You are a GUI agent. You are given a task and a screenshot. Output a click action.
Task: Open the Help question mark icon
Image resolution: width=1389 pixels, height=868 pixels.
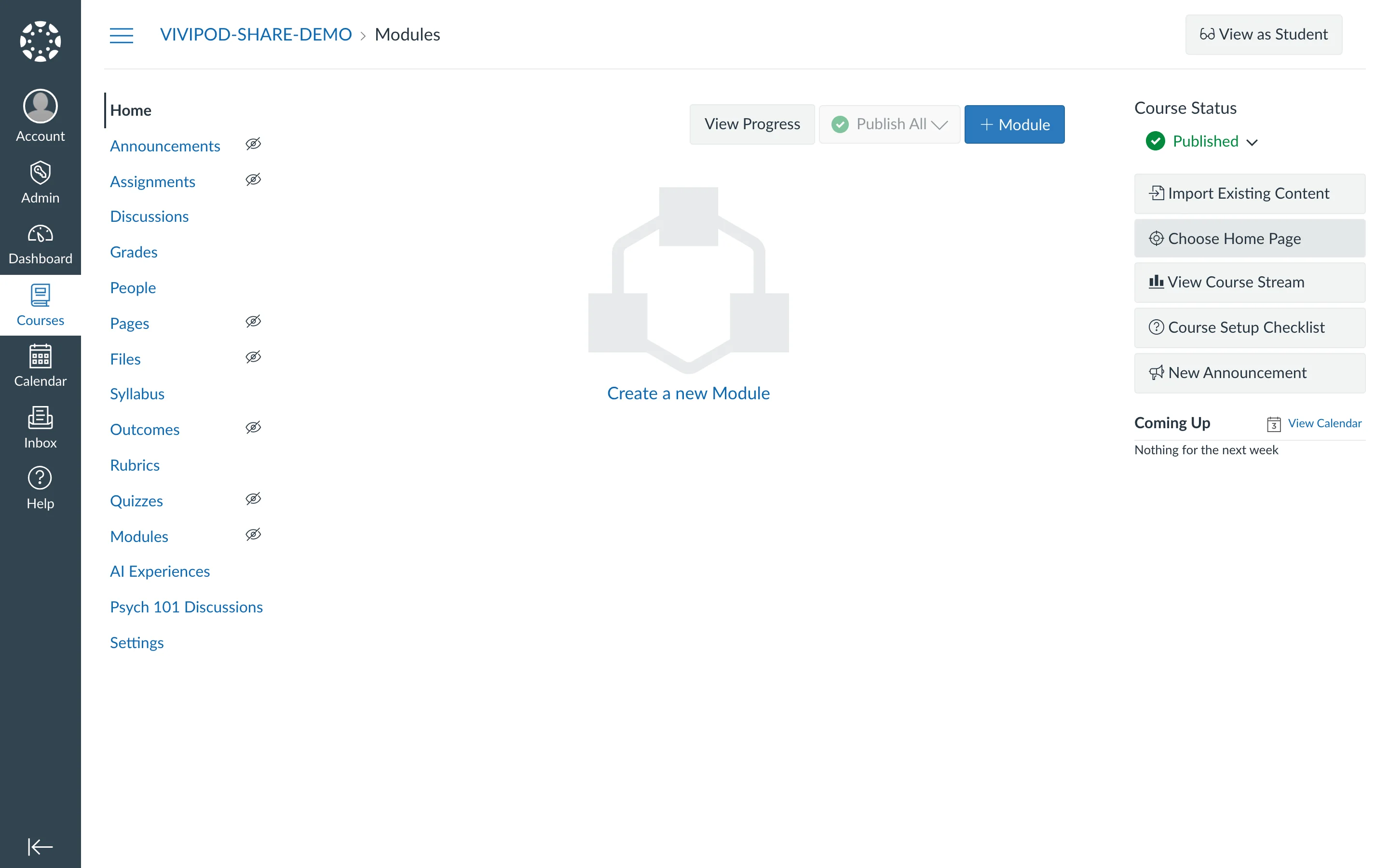tap(40, 478)
